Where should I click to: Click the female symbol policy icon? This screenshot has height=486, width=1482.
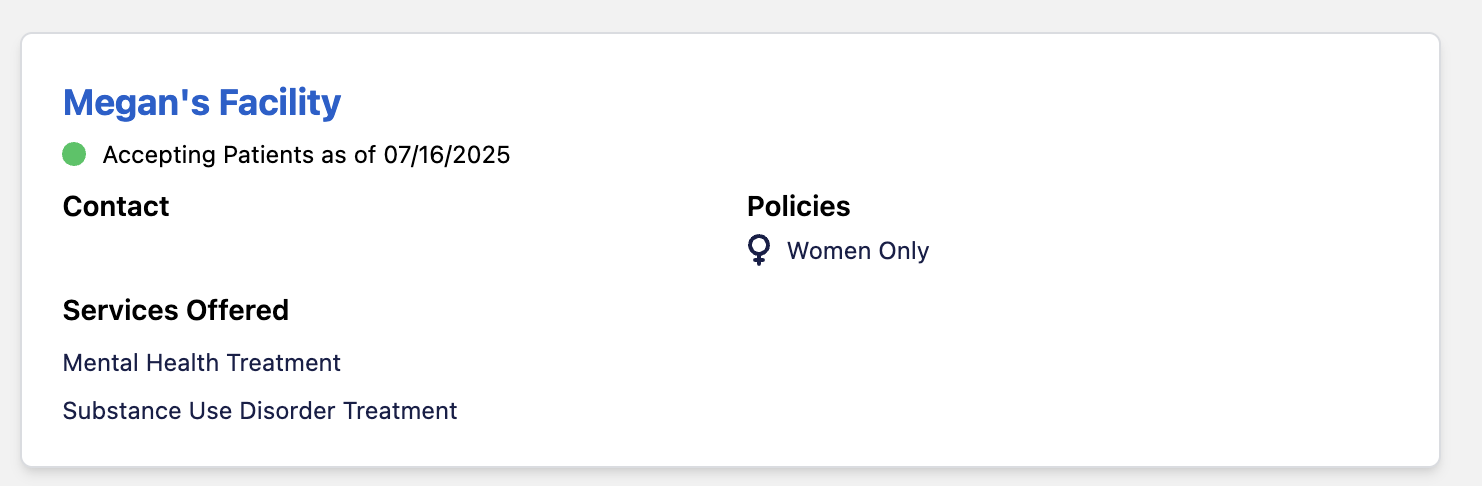759,250
